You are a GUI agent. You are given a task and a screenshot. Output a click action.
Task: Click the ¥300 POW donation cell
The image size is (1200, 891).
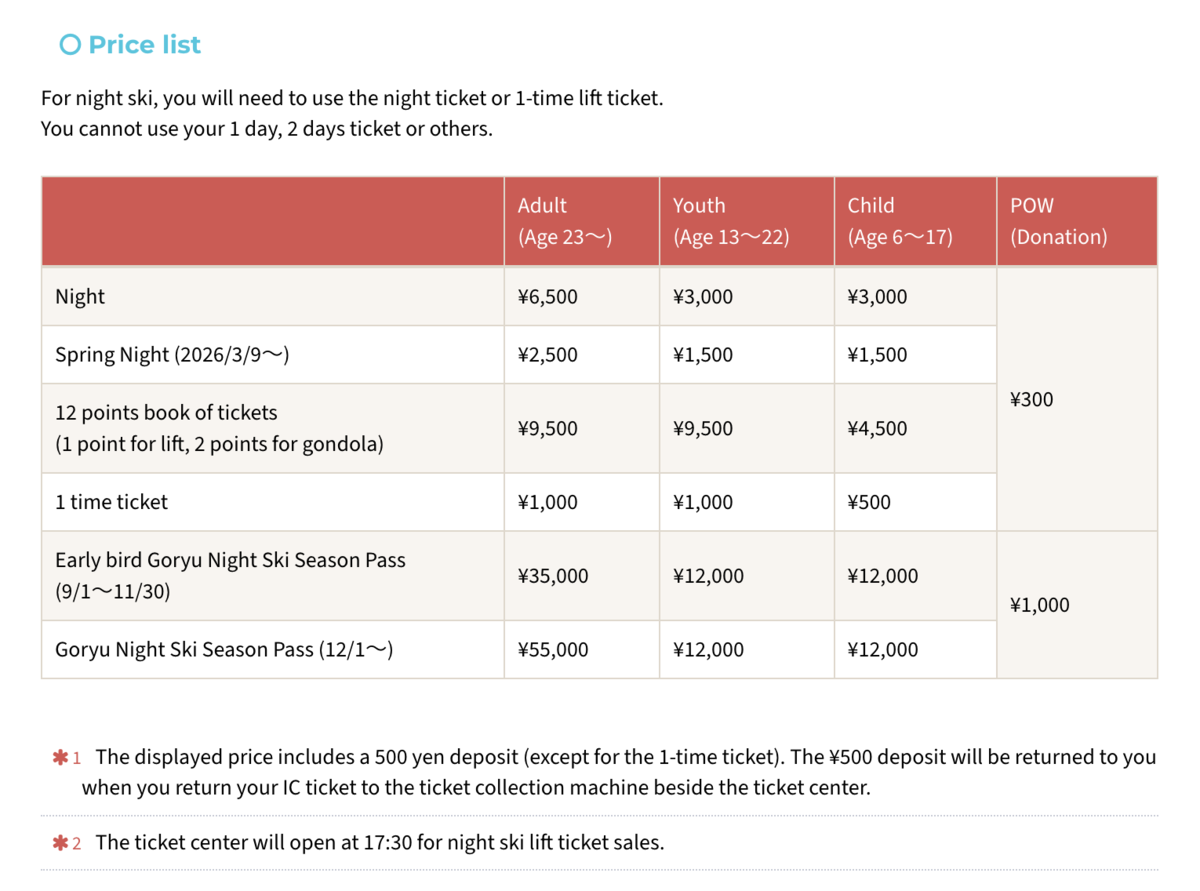click(1032, 400)
